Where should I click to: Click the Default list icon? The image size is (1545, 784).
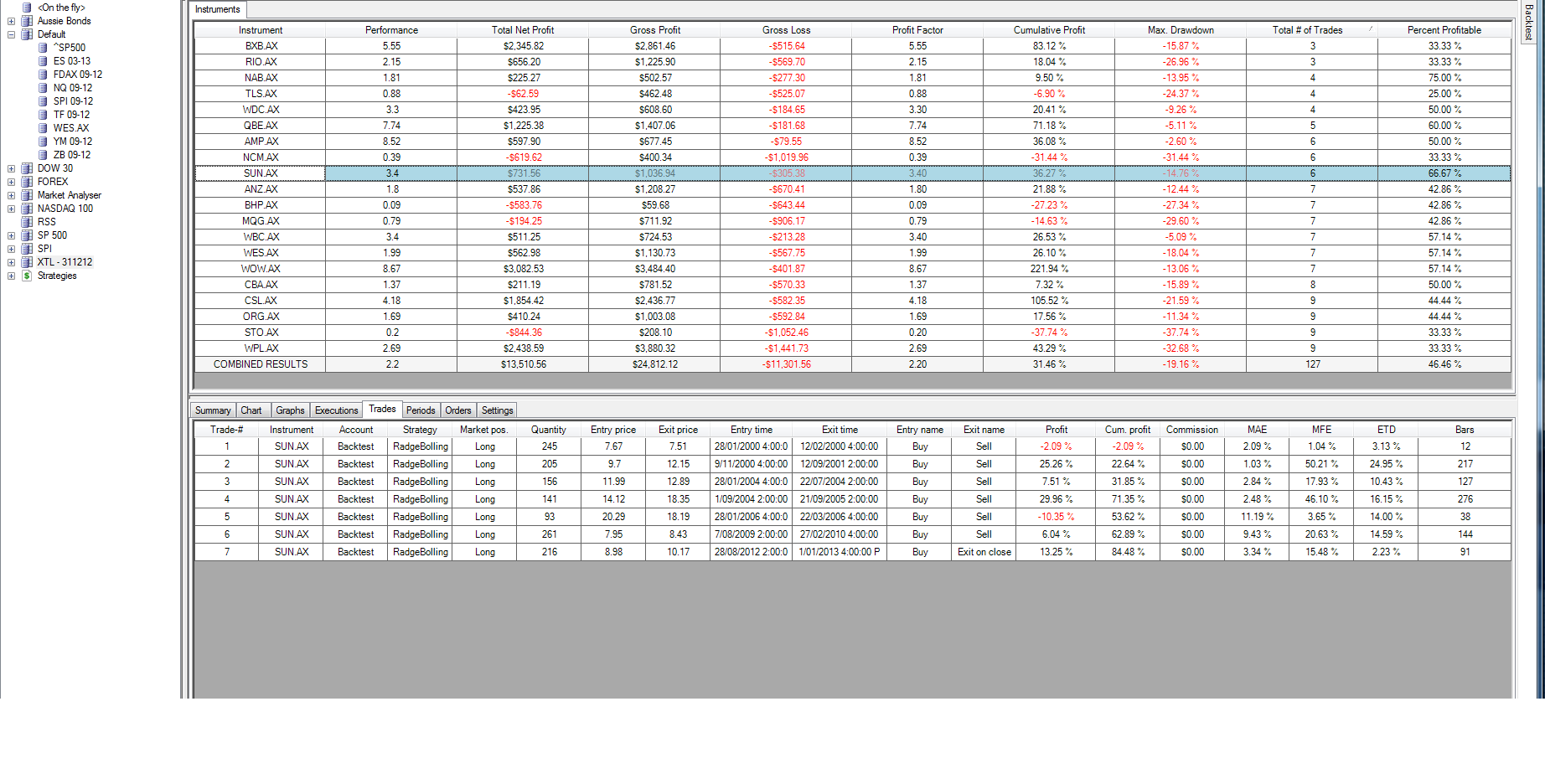(27, 34)
